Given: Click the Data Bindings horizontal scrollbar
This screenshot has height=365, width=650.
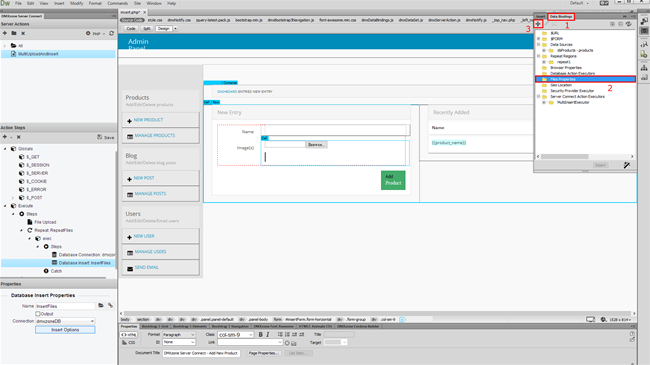Looking at the screenshot, I should pos(565,156).
